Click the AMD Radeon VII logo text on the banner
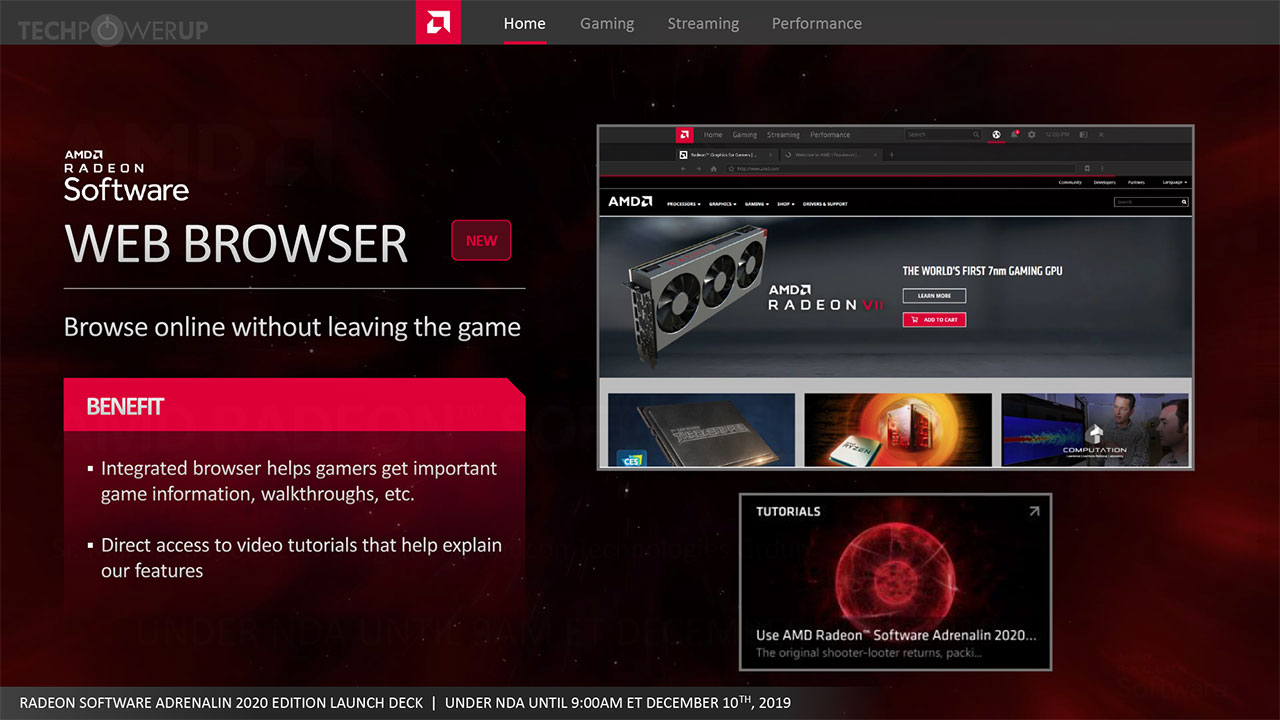This screenshot has width=1280, height=720. 826,296
